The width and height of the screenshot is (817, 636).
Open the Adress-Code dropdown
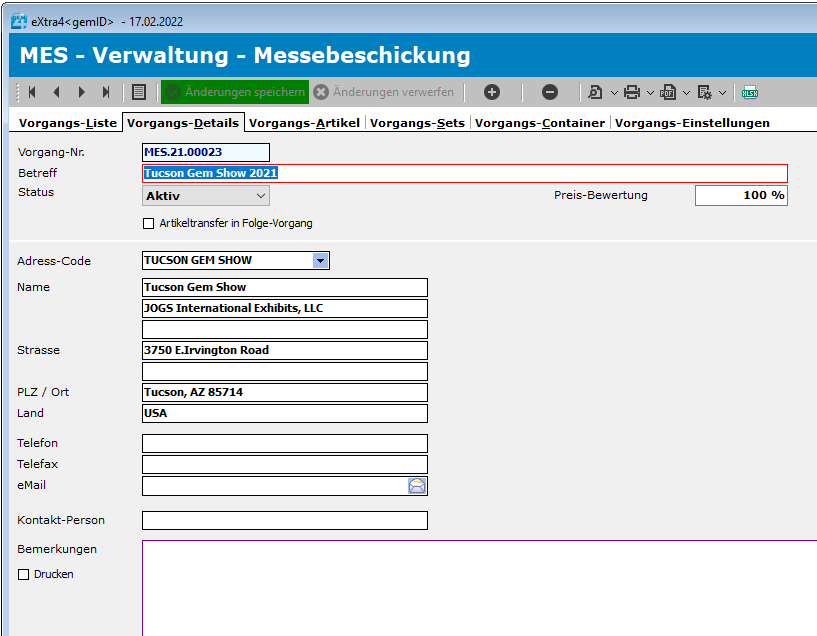[320, 259]
